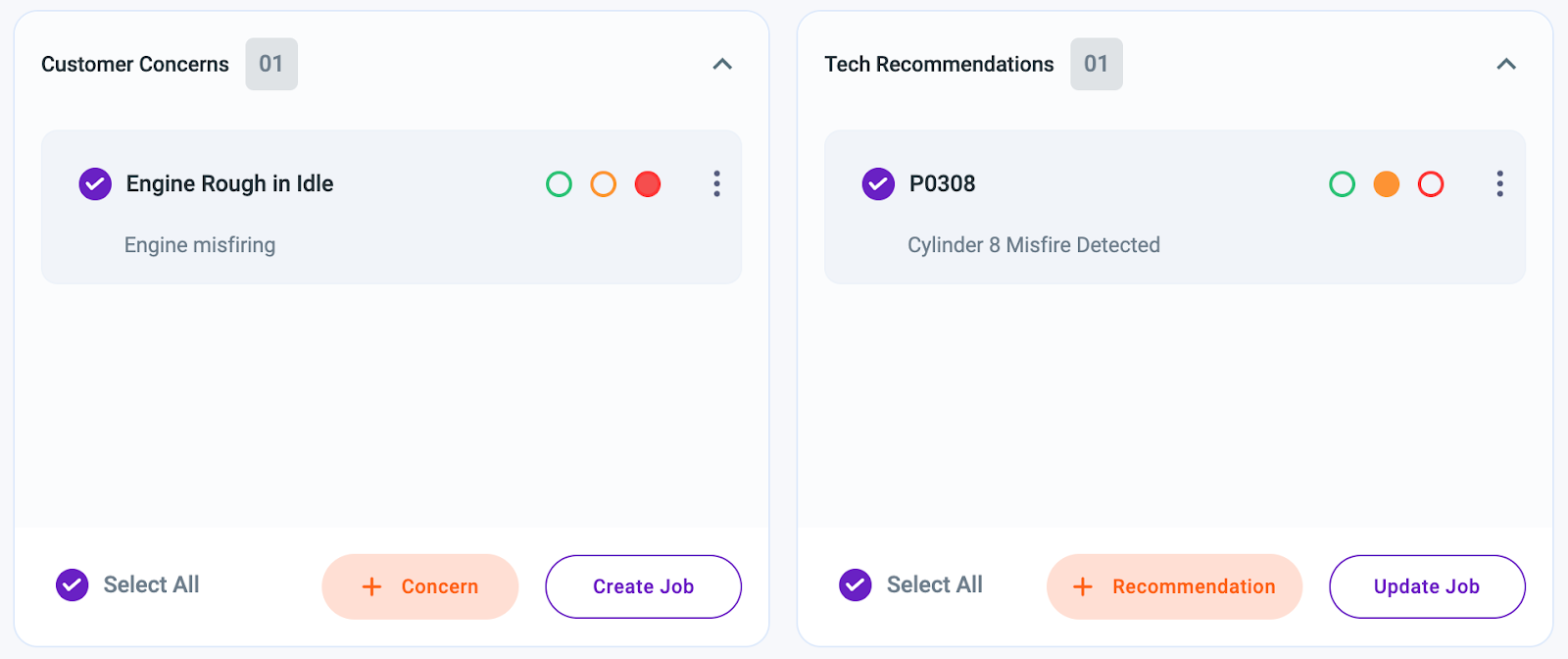Uncheck the Engine Rough in Idle concern
This screenshot has height=659, width=1568.
95,183
